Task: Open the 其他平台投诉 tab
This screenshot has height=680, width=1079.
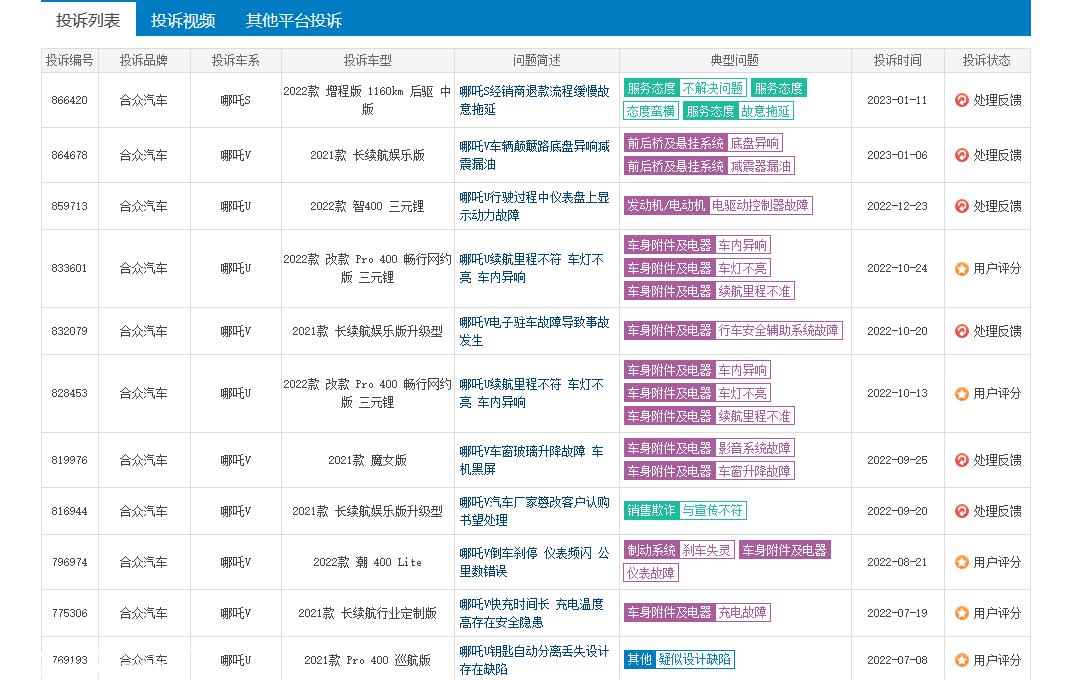Action: (294, 21)
